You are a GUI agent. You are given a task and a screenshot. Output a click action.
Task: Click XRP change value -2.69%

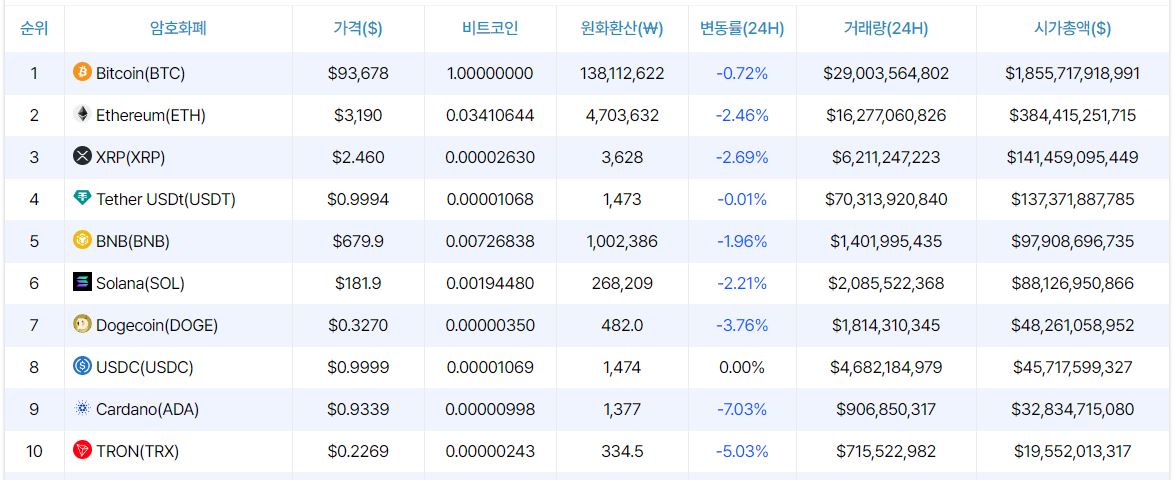coord(742,157)
